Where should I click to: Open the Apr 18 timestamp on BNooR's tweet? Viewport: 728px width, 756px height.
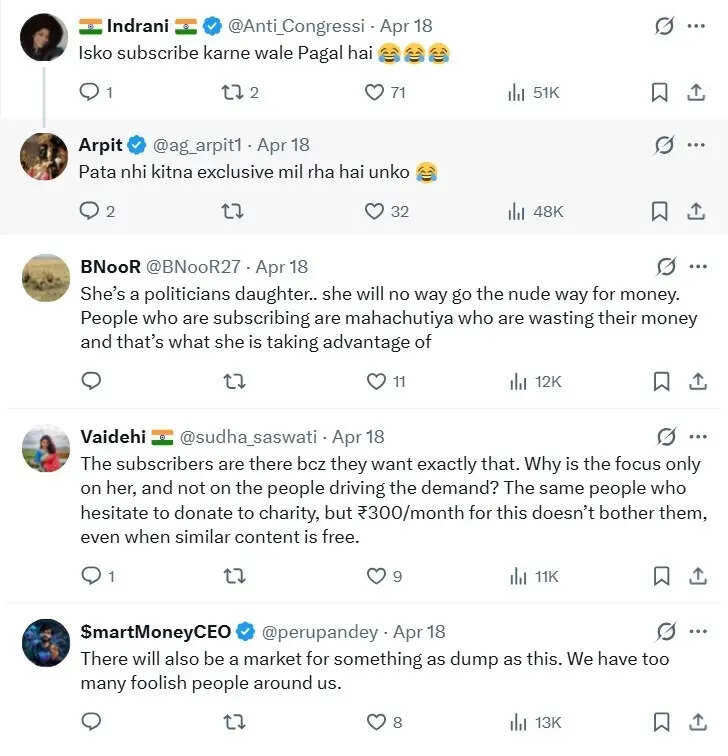283,267
